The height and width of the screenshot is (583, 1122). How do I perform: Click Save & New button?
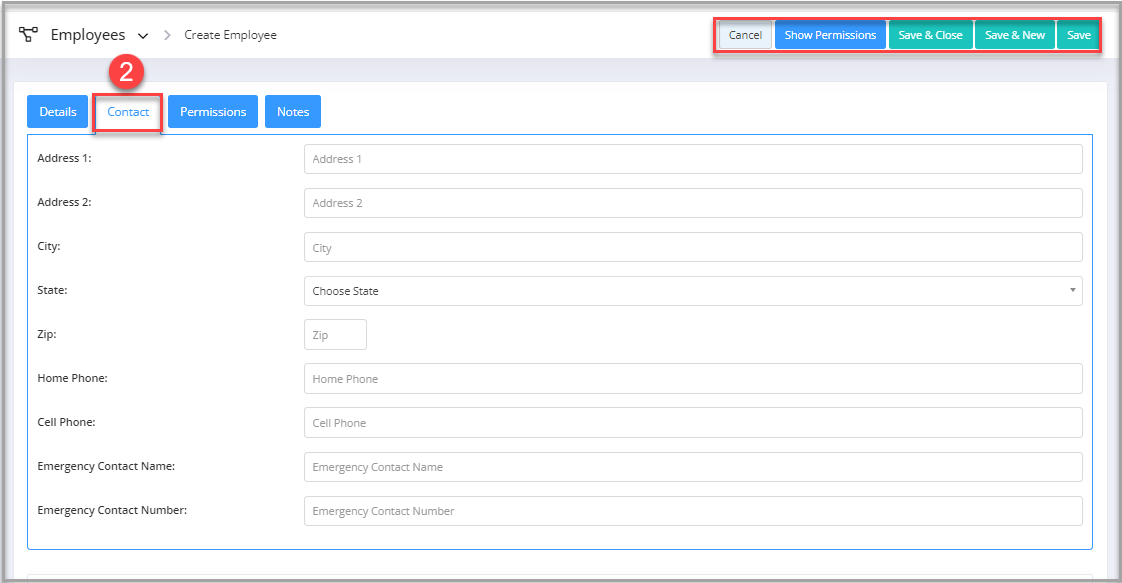1014,35
